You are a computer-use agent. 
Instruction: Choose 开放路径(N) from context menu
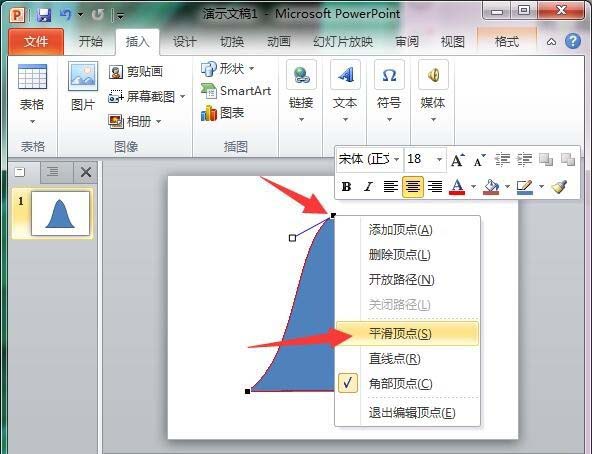point(408,280)
